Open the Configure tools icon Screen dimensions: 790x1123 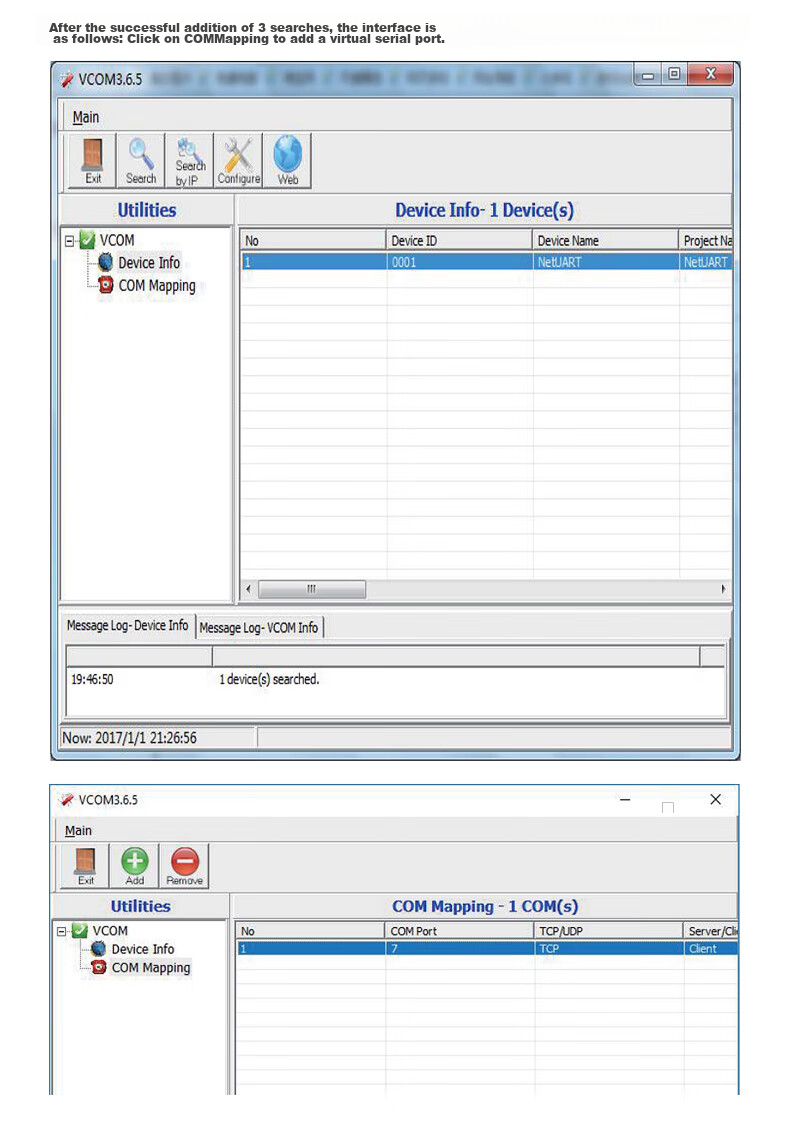point(239,160)
